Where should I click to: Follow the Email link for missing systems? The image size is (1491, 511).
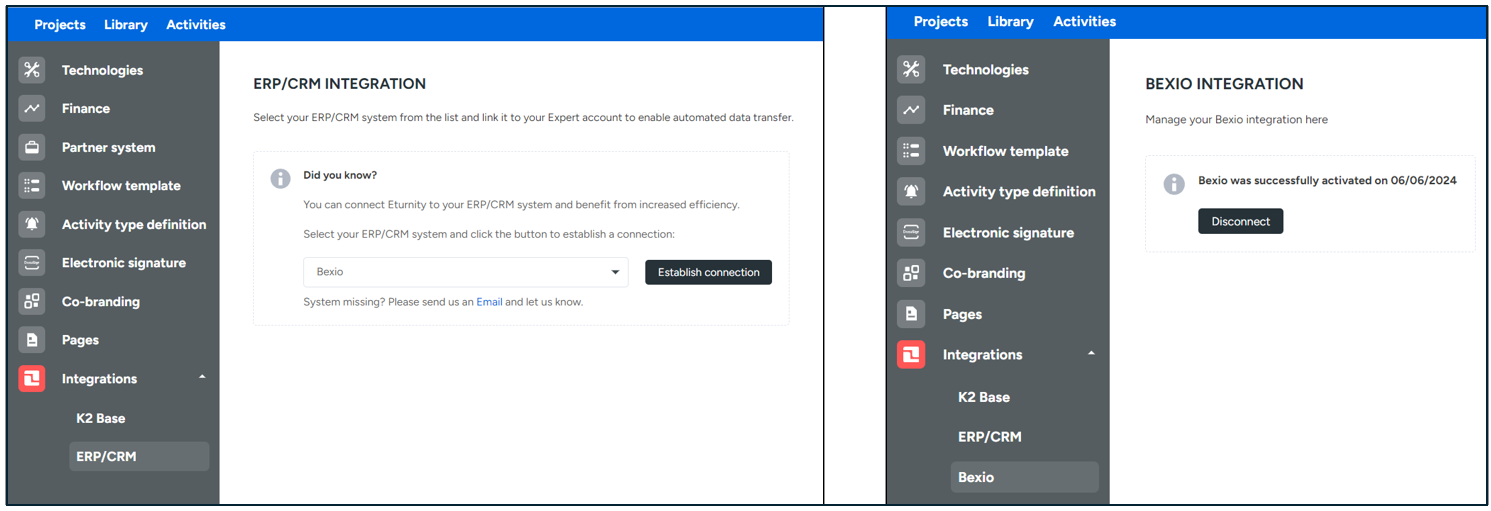pyautogui.click(x=489, y=302)
